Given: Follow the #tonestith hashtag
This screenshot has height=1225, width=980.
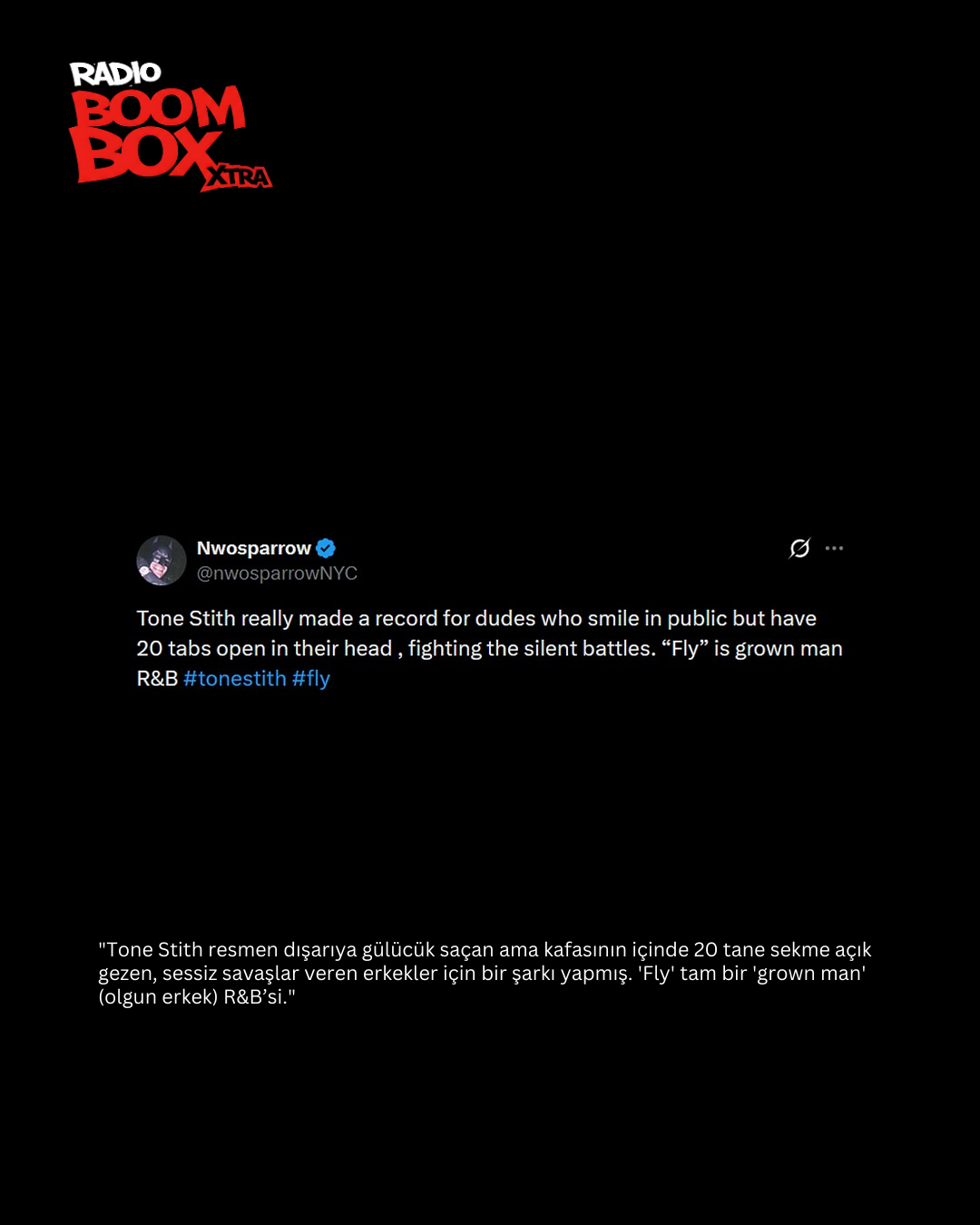Looking at the screenshot, I should tap(235, 679).
